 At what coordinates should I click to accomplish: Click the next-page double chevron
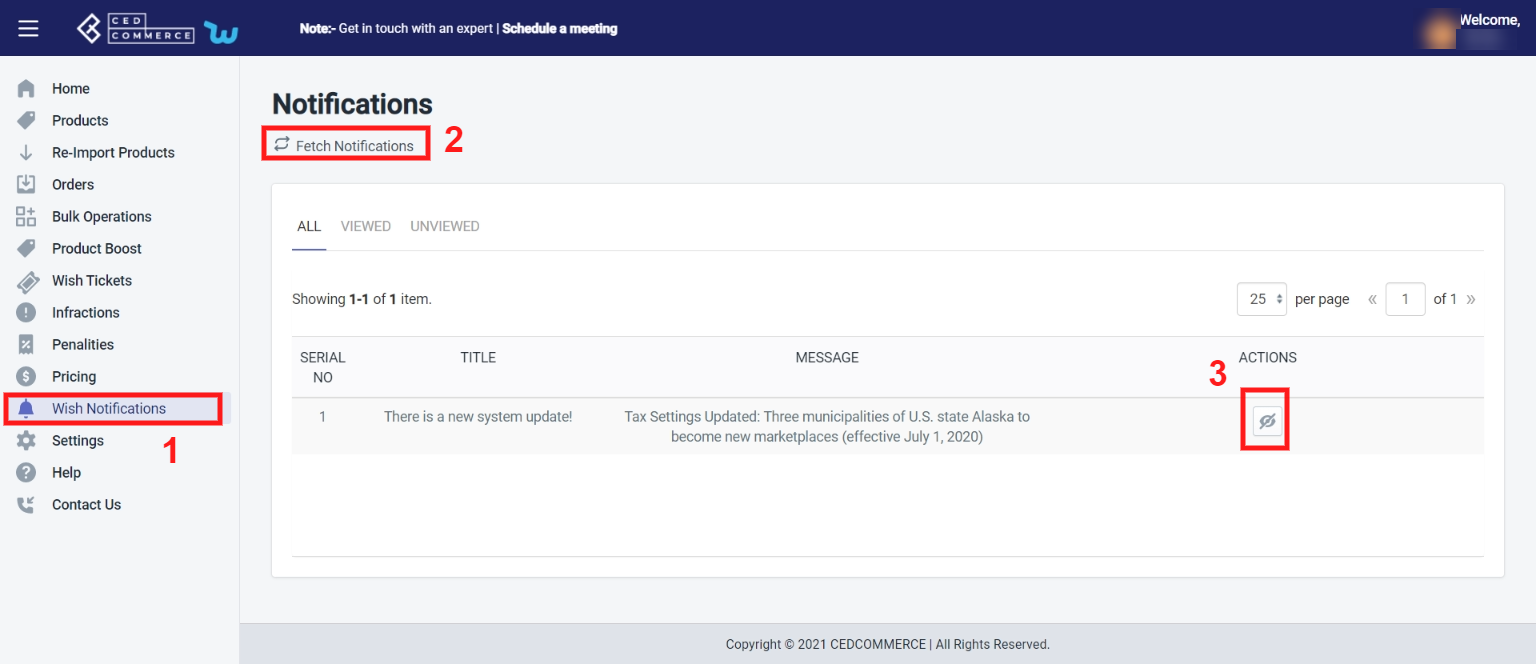pyautogui.click(x=1469, y=299)
